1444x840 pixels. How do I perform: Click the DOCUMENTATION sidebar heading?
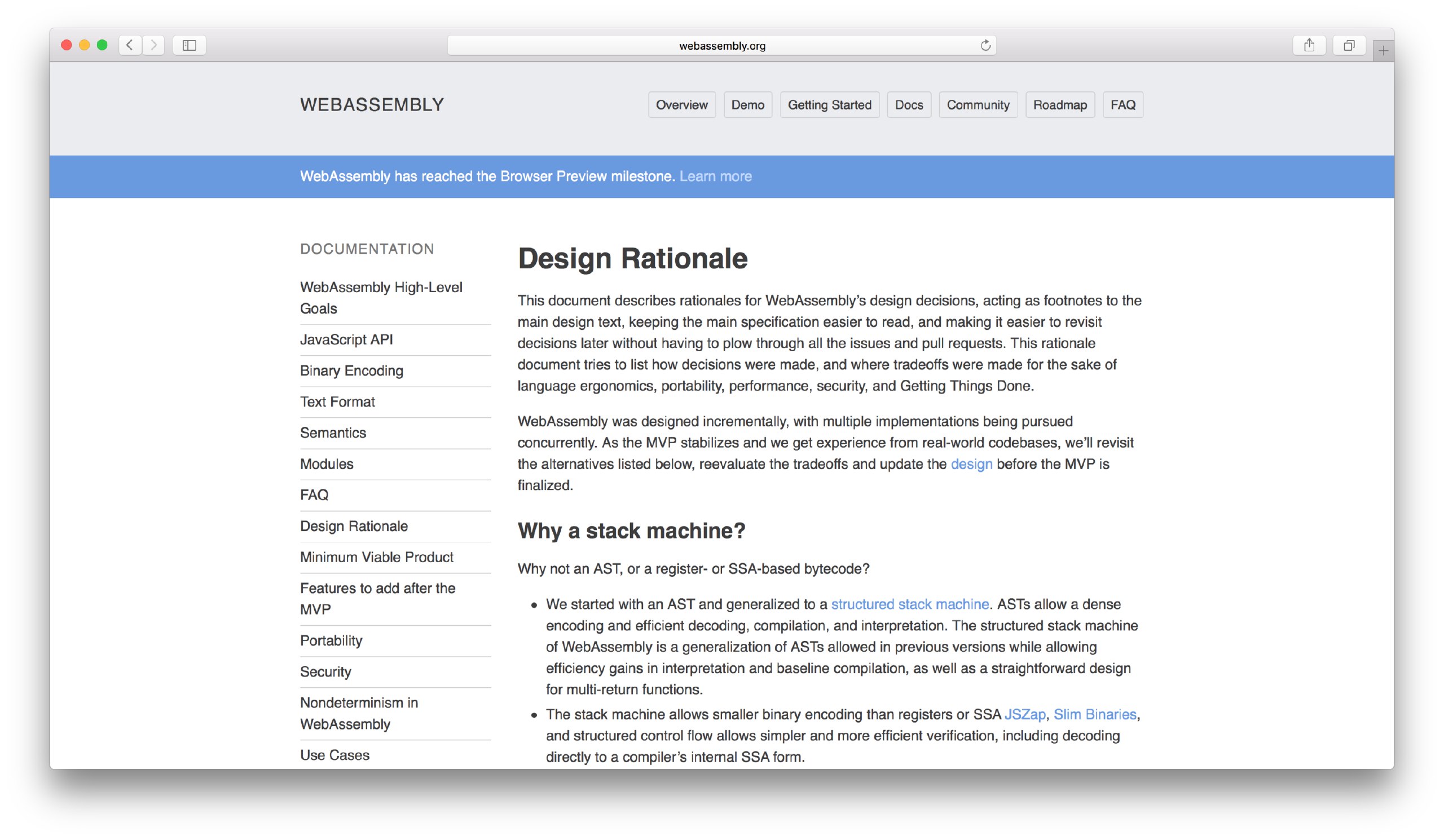(x=367, y=249)
